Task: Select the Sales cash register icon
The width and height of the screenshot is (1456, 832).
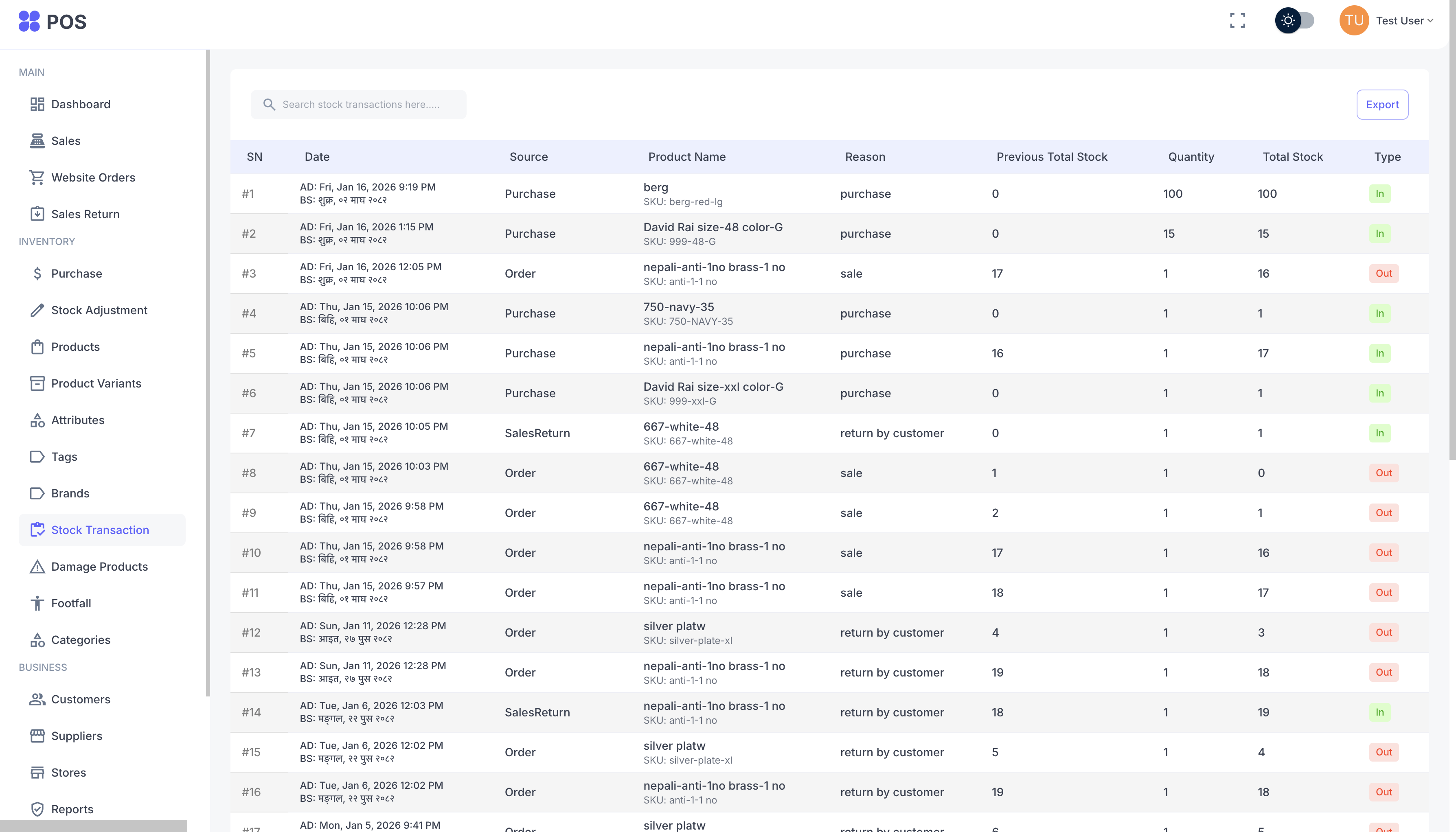Action: pyautogui.click(x=38, y=140)
